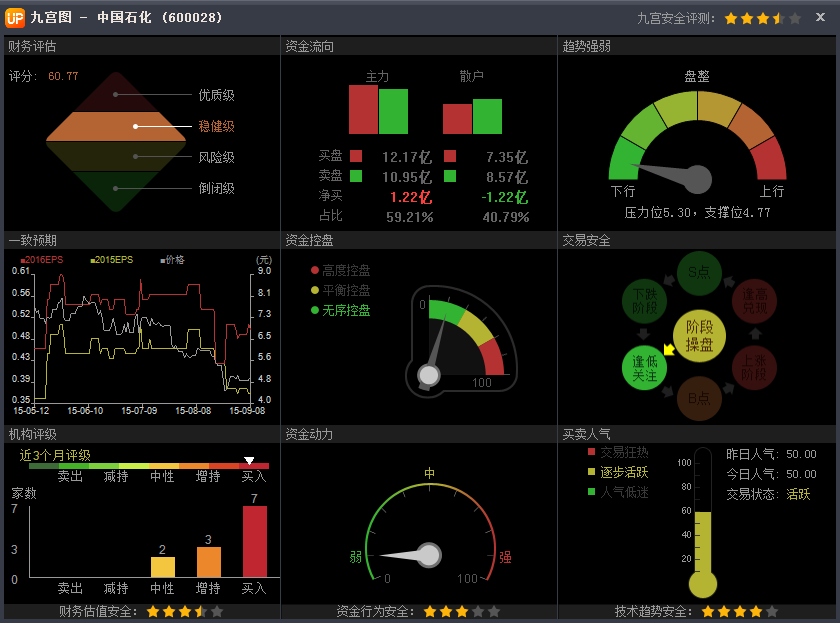
Task: Click the 散户 净买 value -1.22亿
Action: (x=505, y=197)
